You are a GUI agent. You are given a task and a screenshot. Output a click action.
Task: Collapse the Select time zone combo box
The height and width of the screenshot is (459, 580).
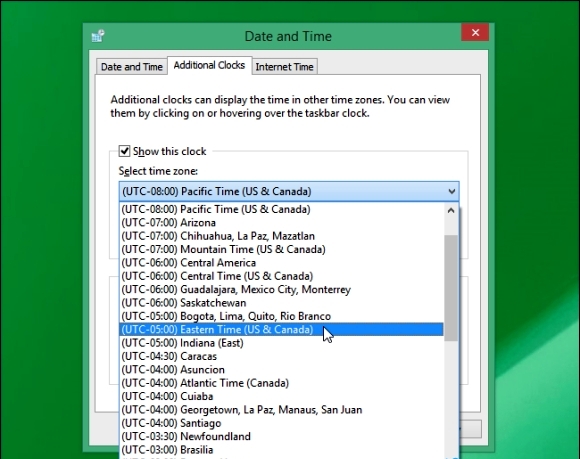(x=289, y=191)
